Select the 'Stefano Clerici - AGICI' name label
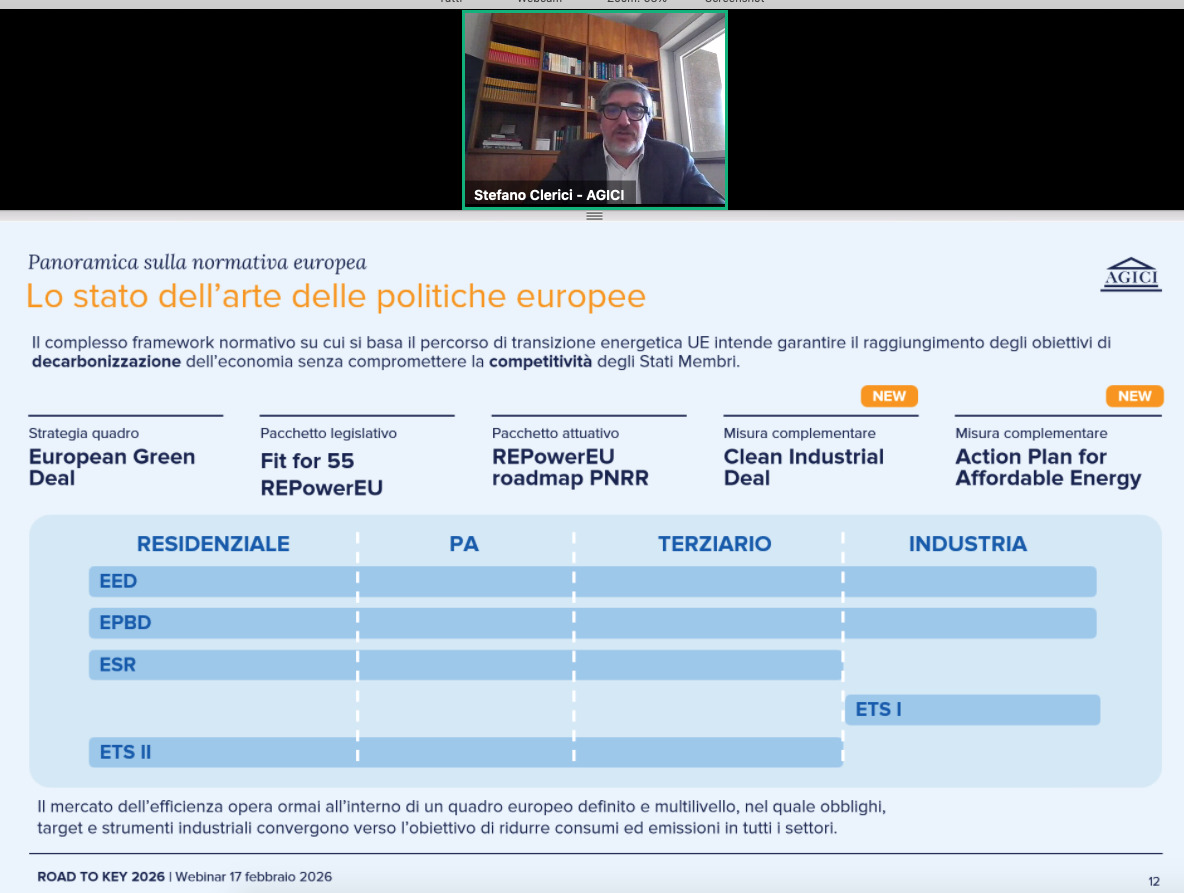Image resolution: width=1184 pixels, height=893 pixels. [x=549, y=195]
